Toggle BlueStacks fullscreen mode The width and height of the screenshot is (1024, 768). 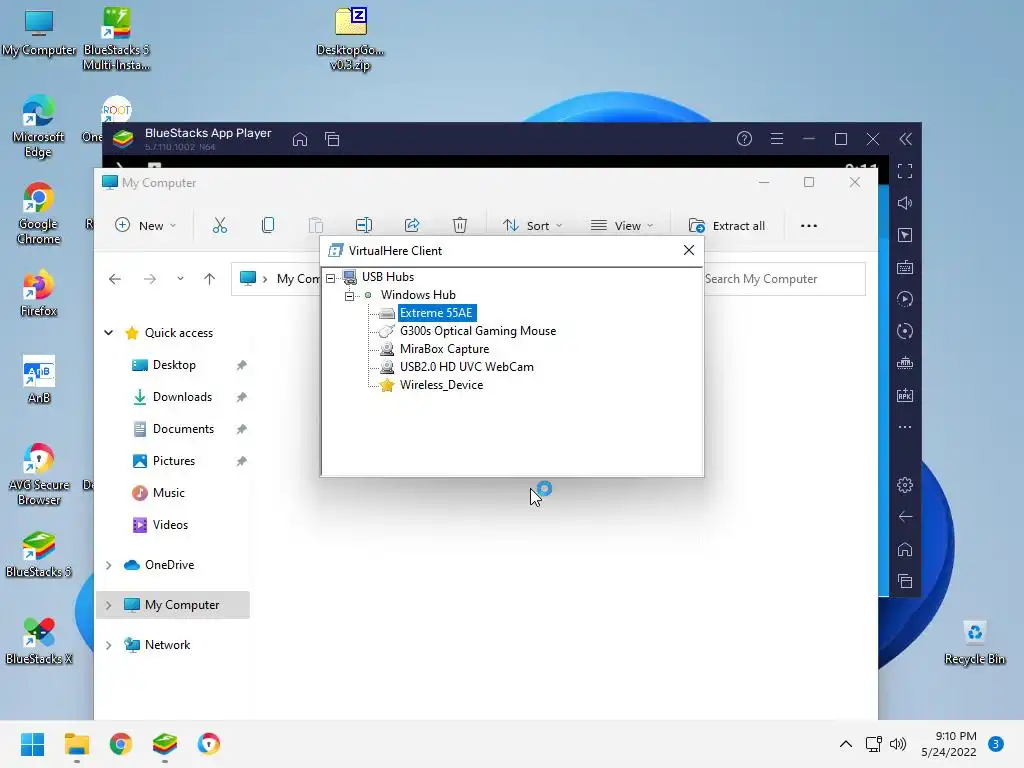coord(904,171)
